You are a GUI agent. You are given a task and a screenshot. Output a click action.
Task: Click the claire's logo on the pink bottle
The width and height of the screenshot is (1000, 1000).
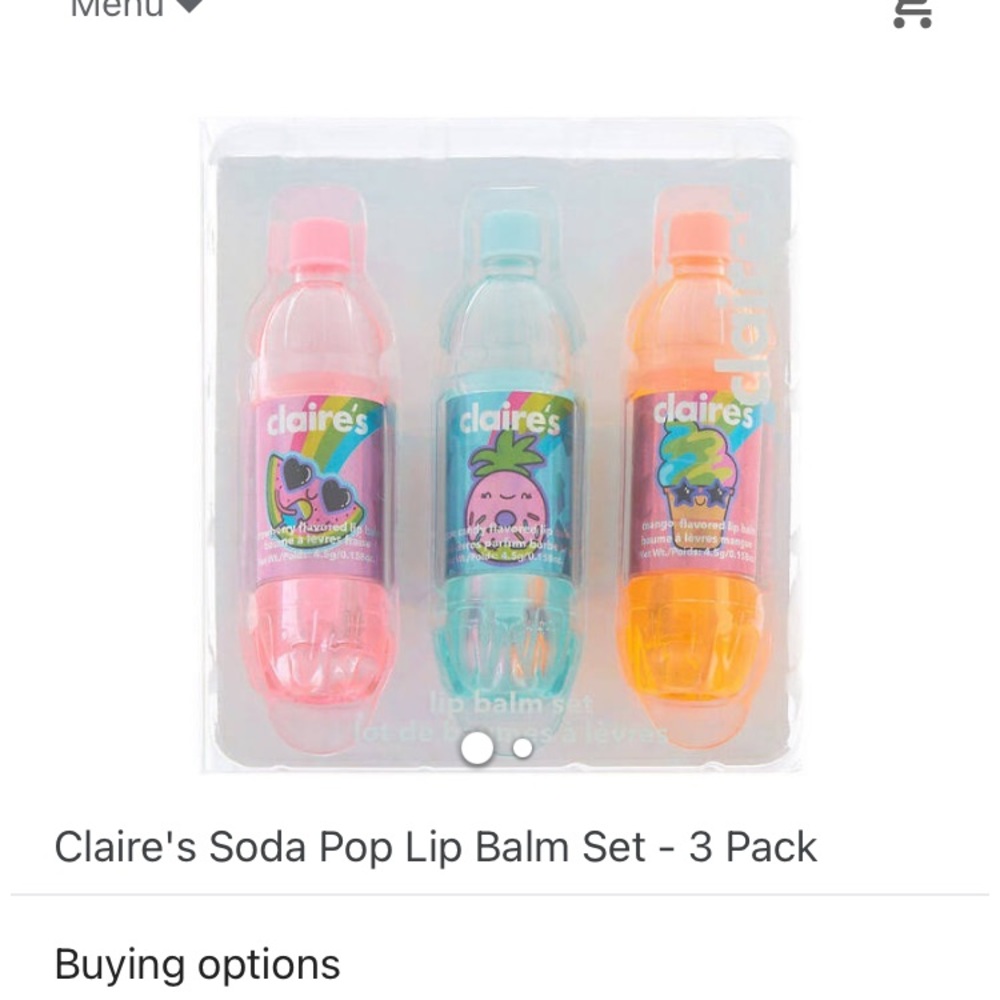tap(318, 420)
